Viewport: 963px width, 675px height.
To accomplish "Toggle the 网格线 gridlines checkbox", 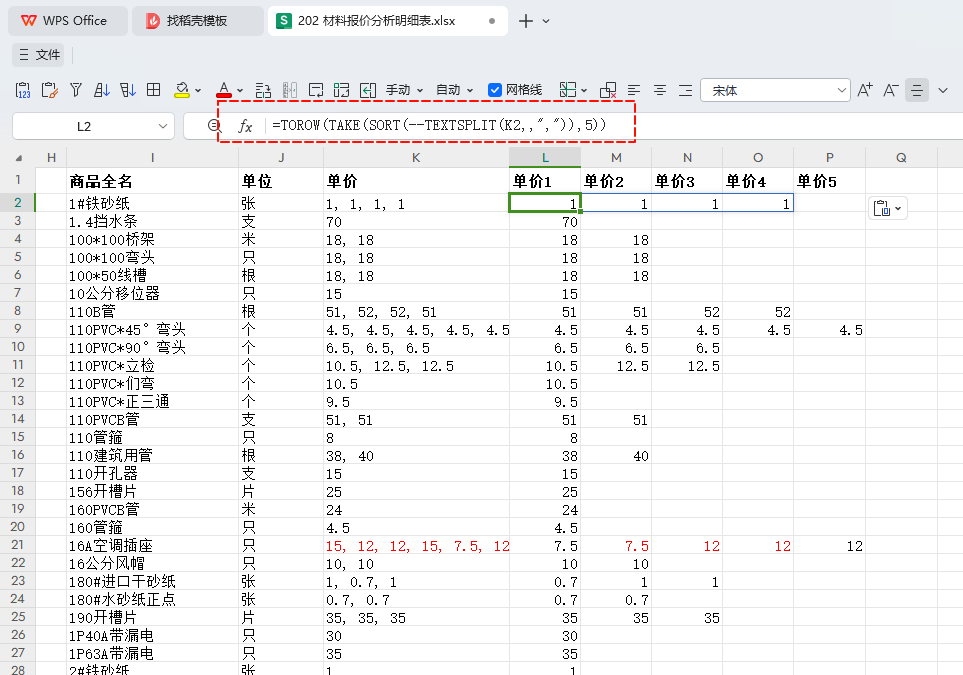I will [495, 90].
